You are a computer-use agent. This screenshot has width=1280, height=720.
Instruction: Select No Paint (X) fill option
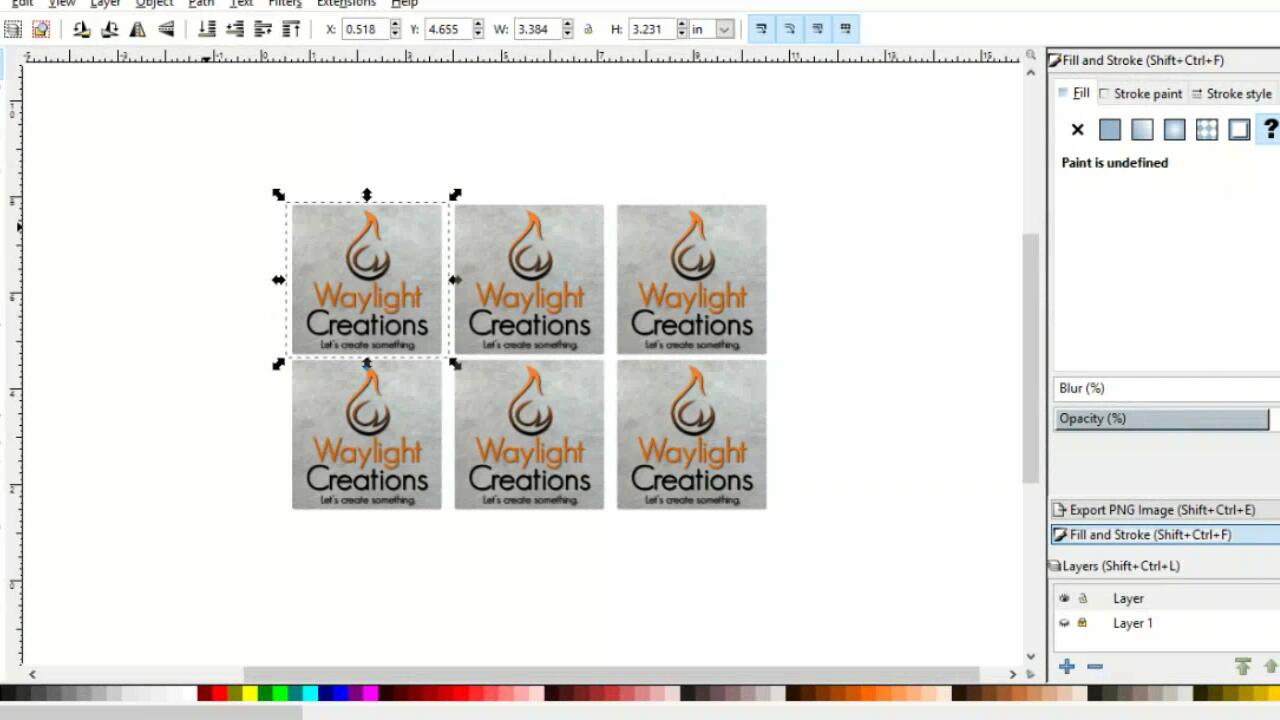pyautogui.click(x=1077, y=129)
